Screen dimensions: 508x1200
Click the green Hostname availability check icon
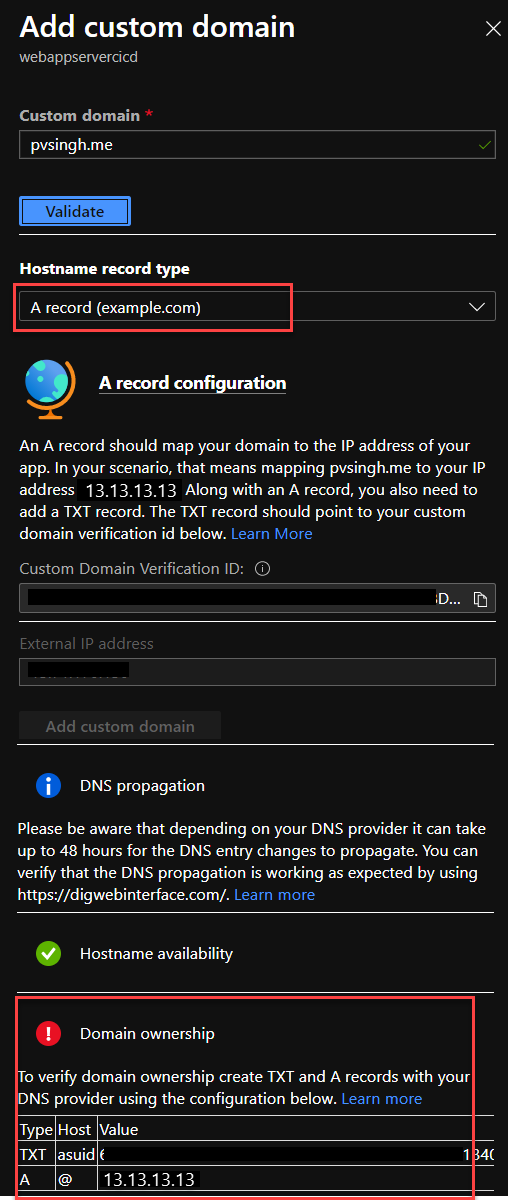click(x=48, y=953)
